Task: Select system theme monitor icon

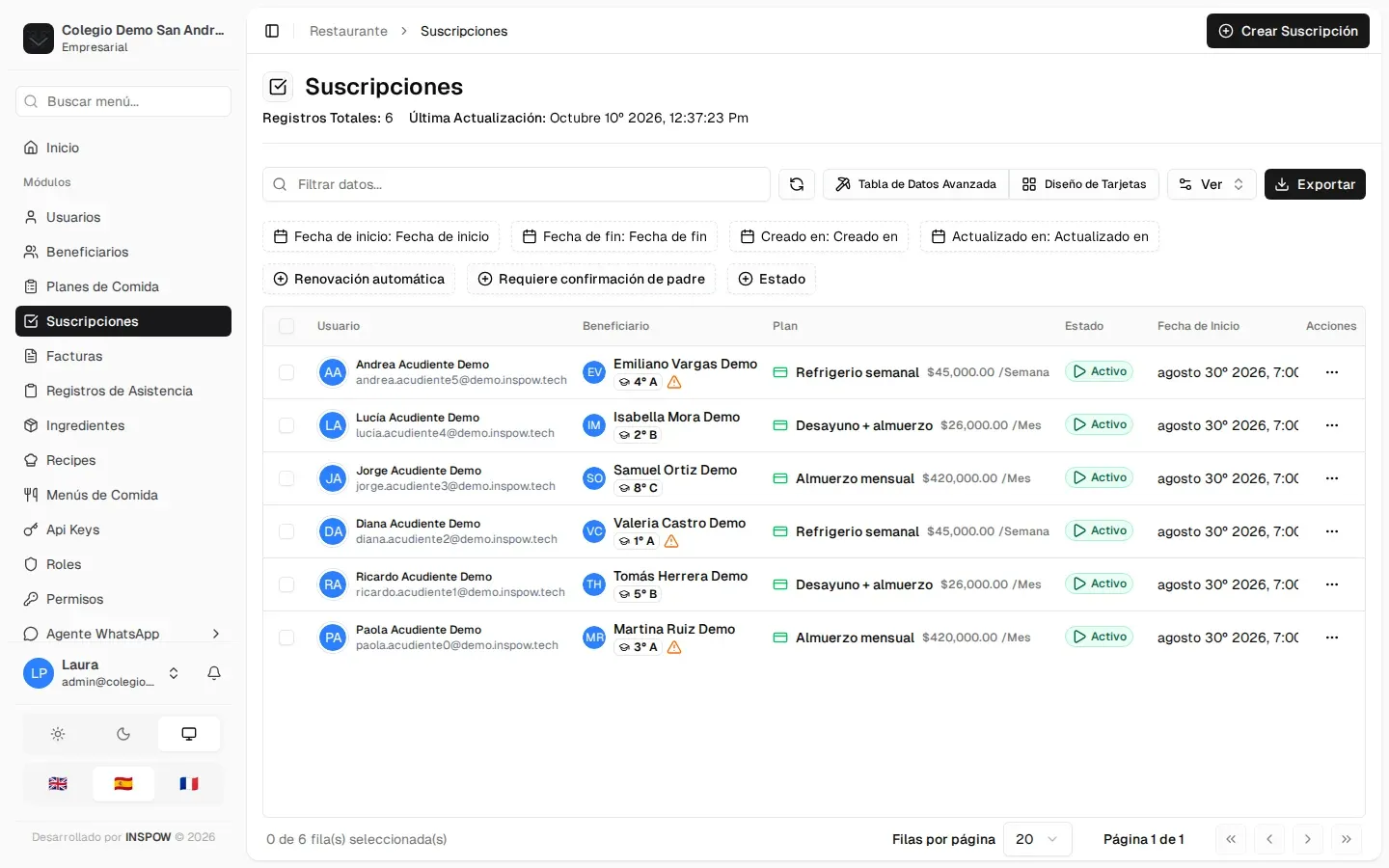Action: click(x=189, y=734)
